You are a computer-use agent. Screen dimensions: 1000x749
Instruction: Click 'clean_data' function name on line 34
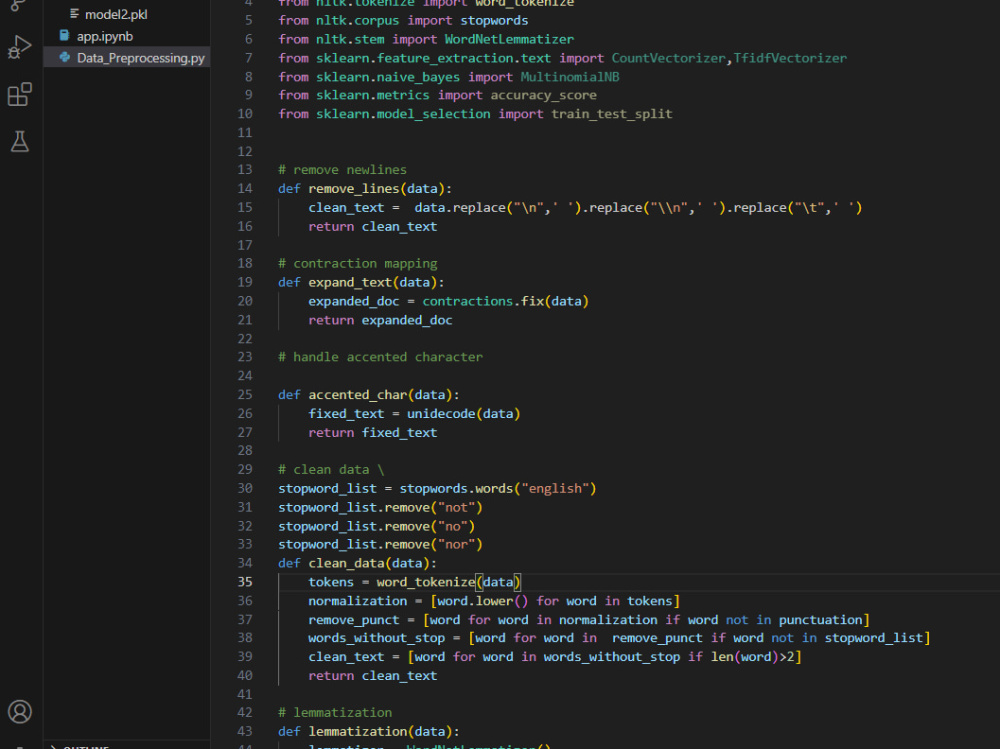346,563
